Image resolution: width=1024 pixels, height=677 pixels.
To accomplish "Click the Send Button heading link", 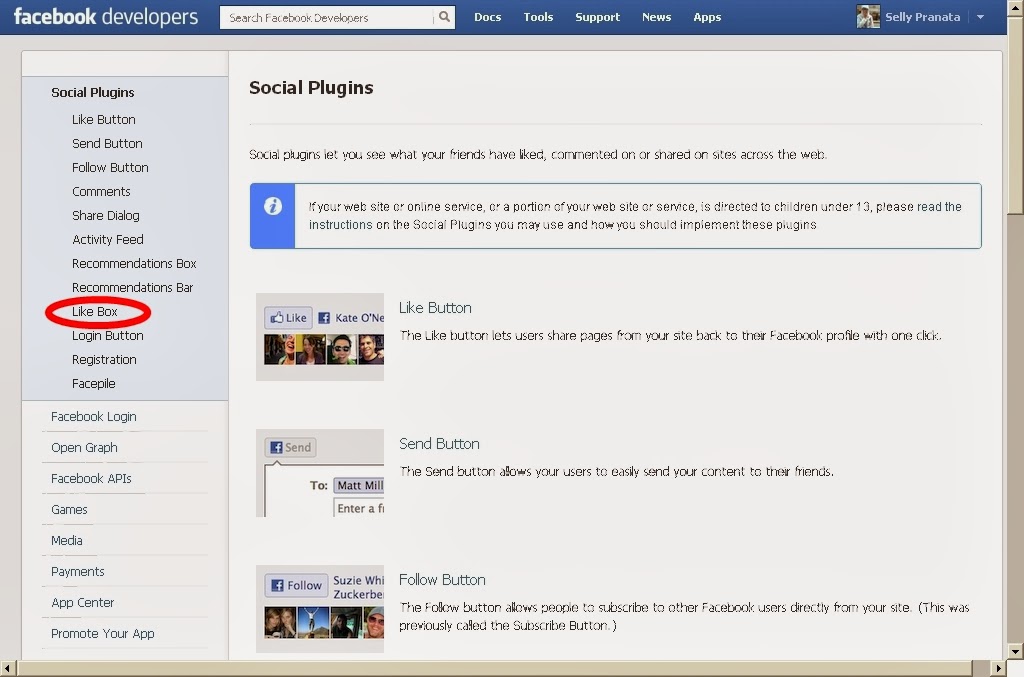I will click(x=439, y=444).
